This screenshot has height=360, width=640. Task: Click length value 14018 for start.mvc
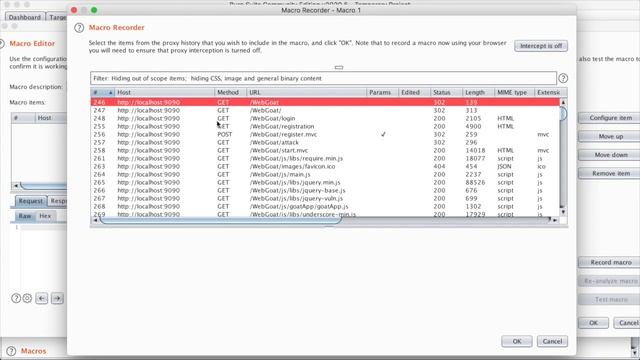(475, 151)
